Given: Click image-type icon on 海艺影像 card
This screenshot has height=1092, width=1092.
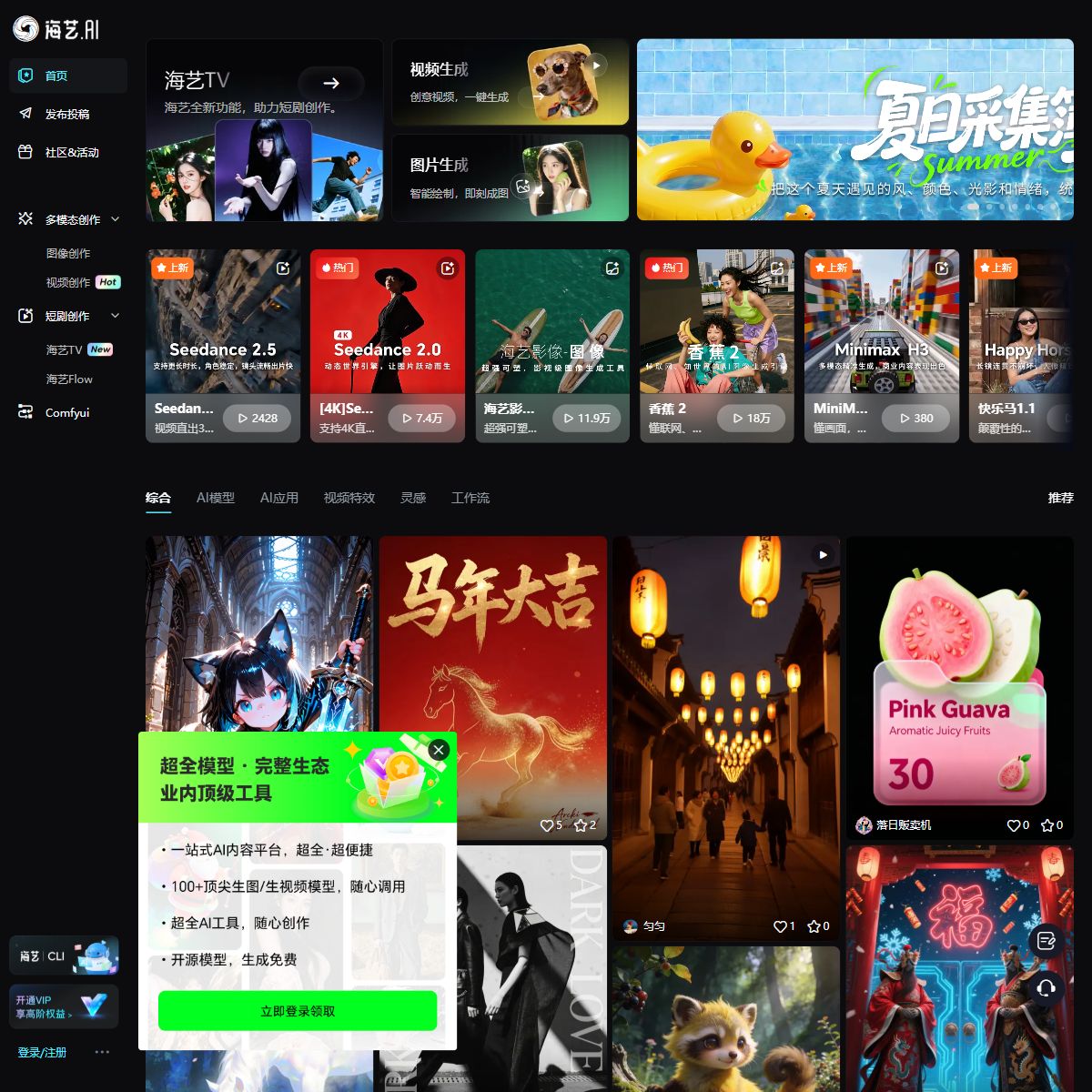Looking at the screenshot, I should tap(612, 268).
